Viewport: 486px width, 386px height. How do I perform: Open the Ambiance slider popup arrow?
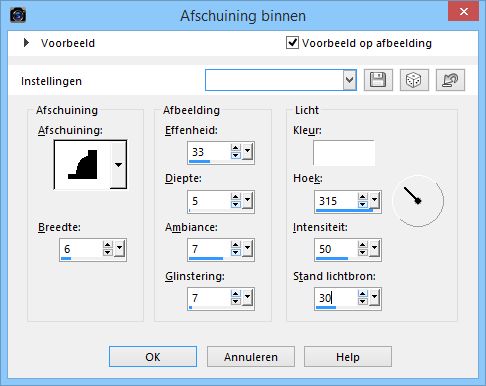click(247, 248)
